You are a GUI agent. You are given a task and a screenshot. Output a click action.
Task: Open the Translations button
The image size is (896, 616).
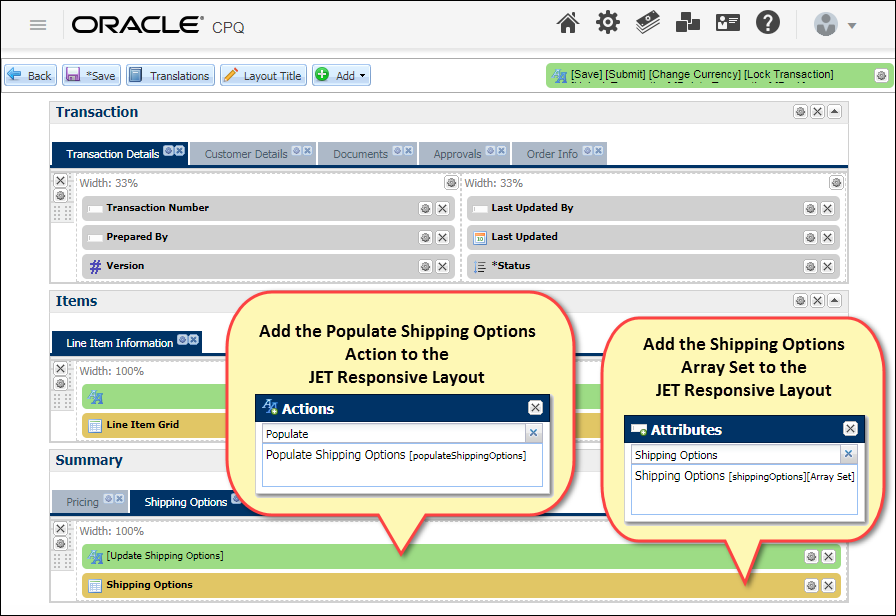pyautogui.click(x=170, y=75)
